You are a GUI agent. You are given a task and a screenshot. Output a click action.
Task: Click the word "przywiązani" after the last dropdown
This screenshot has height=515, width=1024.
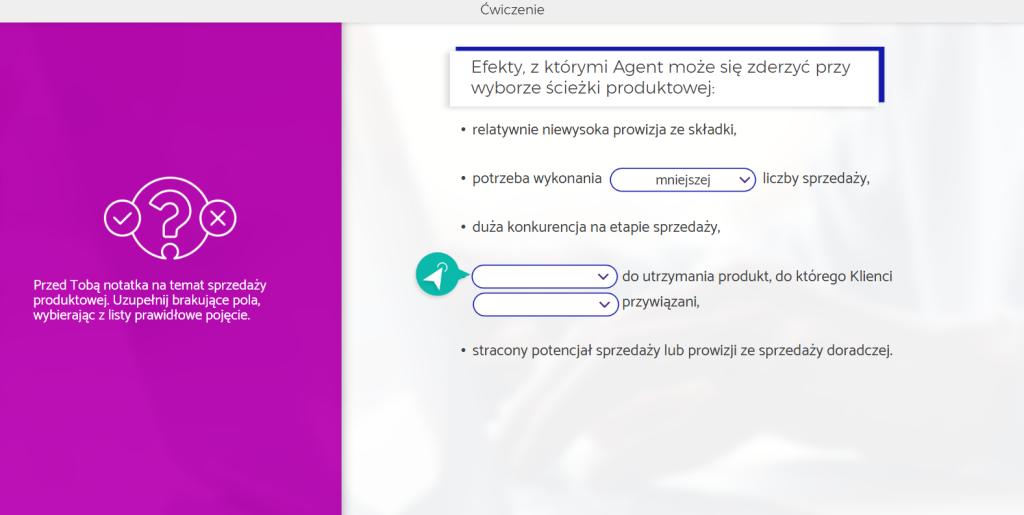click(660, 303)
